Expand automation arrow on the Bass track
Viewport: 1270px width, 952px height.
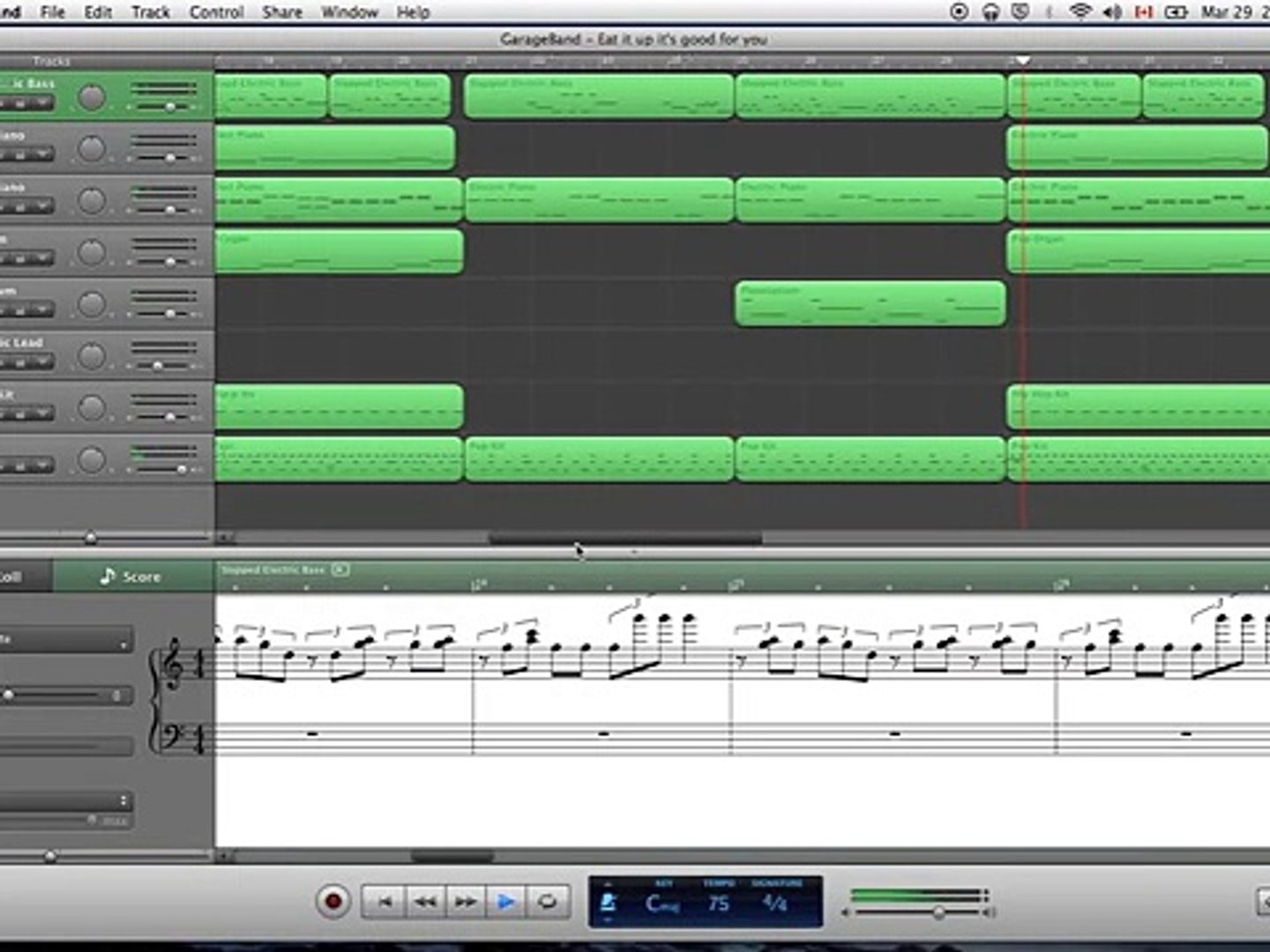click(x=44, y=103)
